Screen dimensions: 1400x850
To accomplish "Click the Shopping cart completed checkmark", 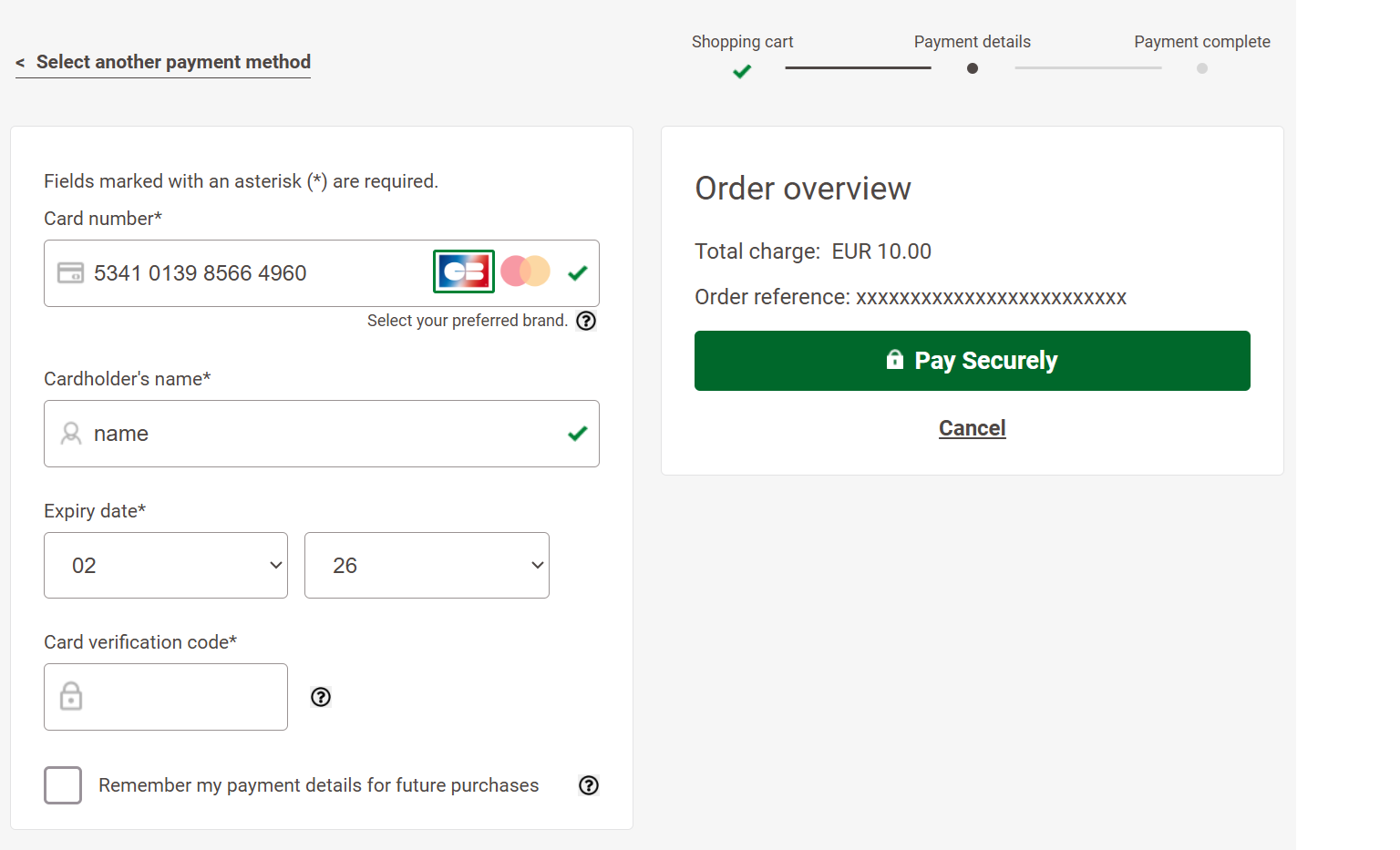I will (741, 71).
